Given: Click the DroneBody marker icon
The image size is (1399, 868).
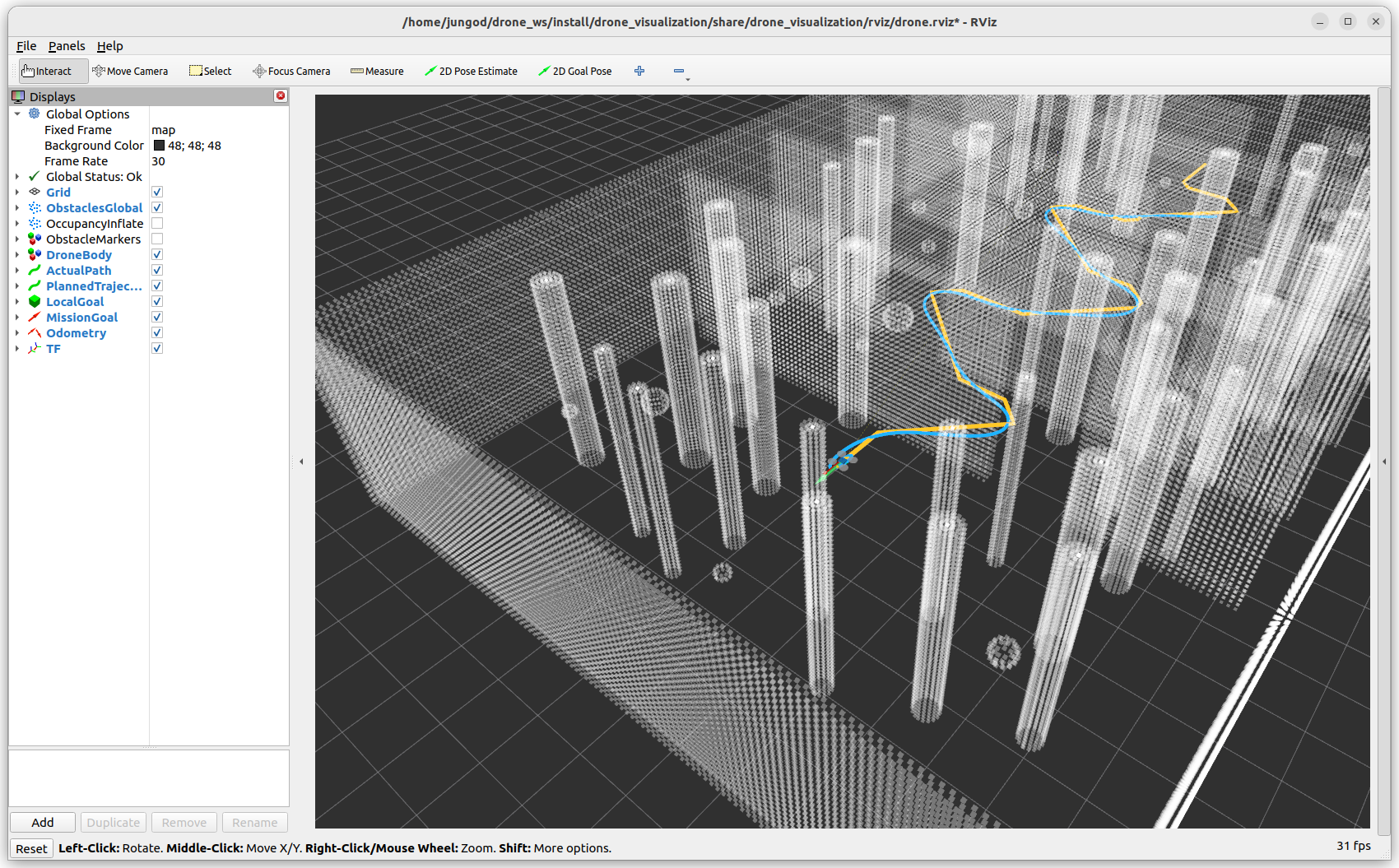Looking at the screenshot, I should (35, 254).
